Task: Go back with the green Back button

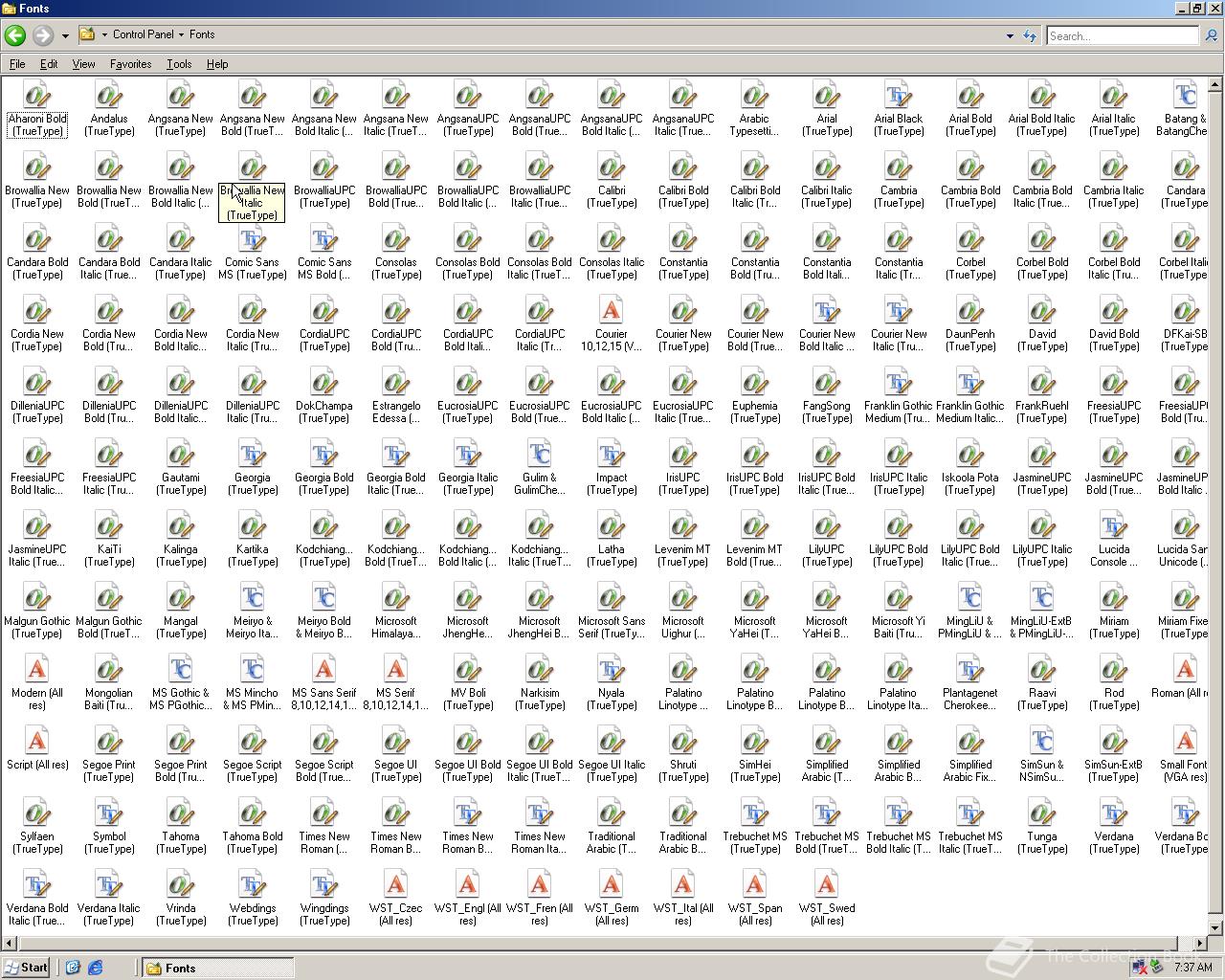Action: [15, 35]
